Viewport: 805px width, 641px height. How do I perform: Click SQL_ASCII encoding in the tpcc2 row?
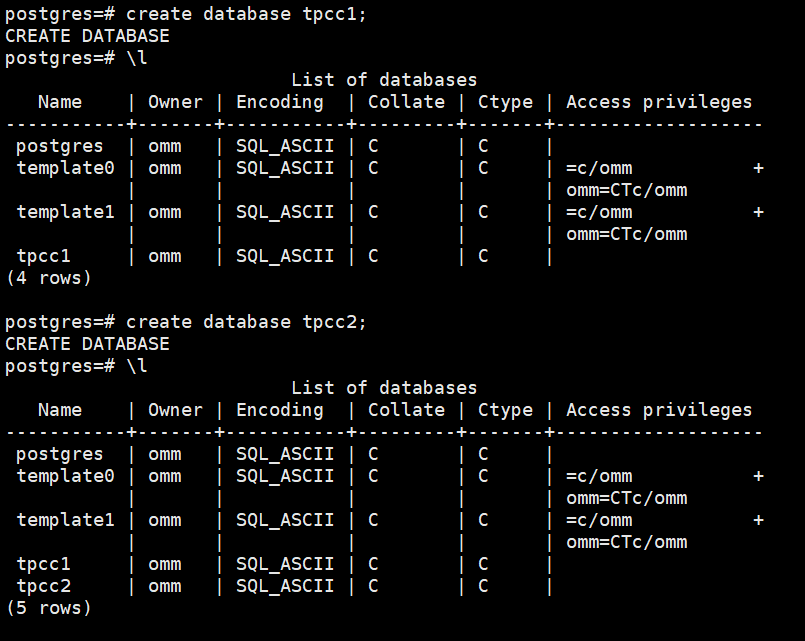285,586
